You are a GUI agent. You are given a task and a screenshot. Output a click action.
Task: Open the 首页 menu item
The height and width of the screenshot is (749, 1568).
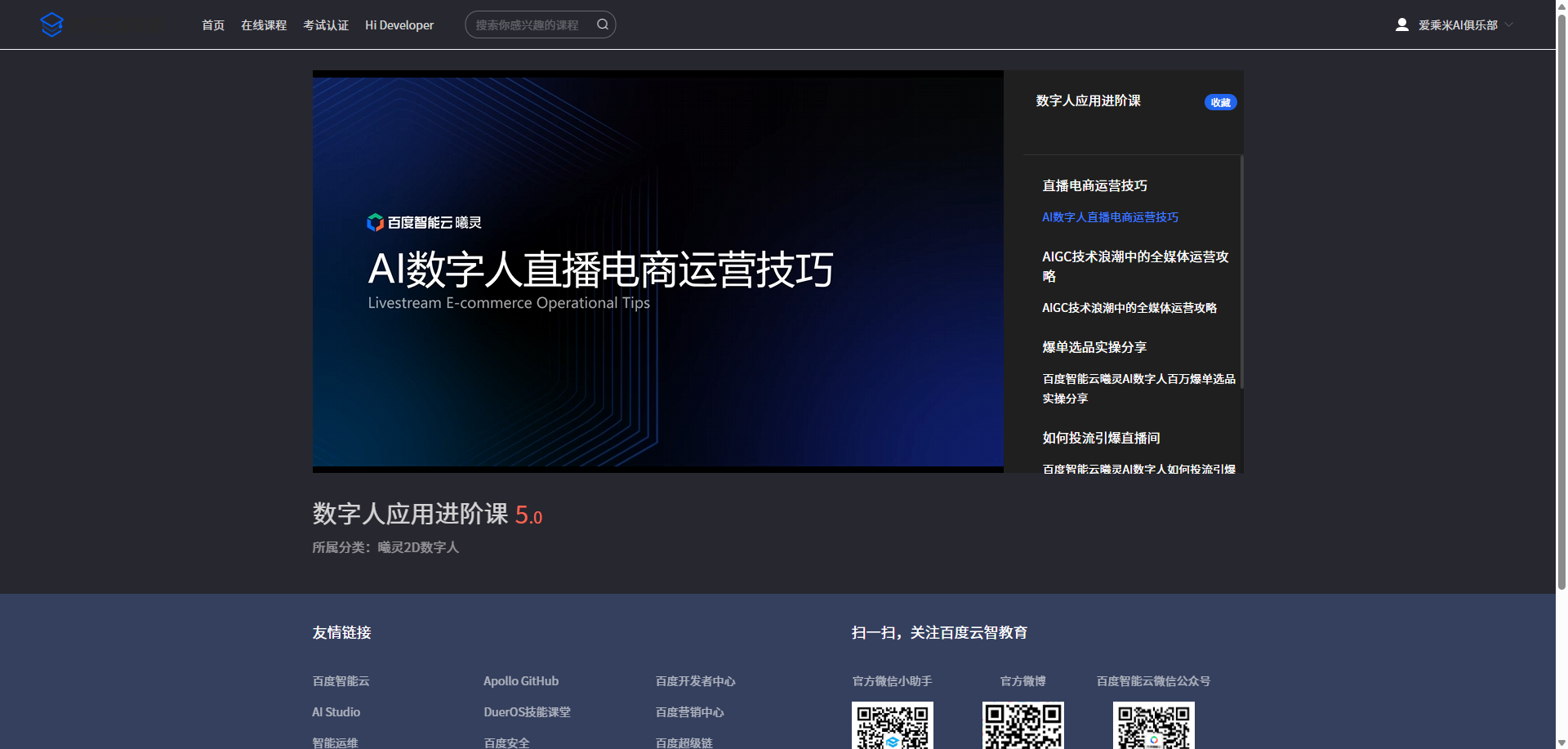(x=213, y=25)
